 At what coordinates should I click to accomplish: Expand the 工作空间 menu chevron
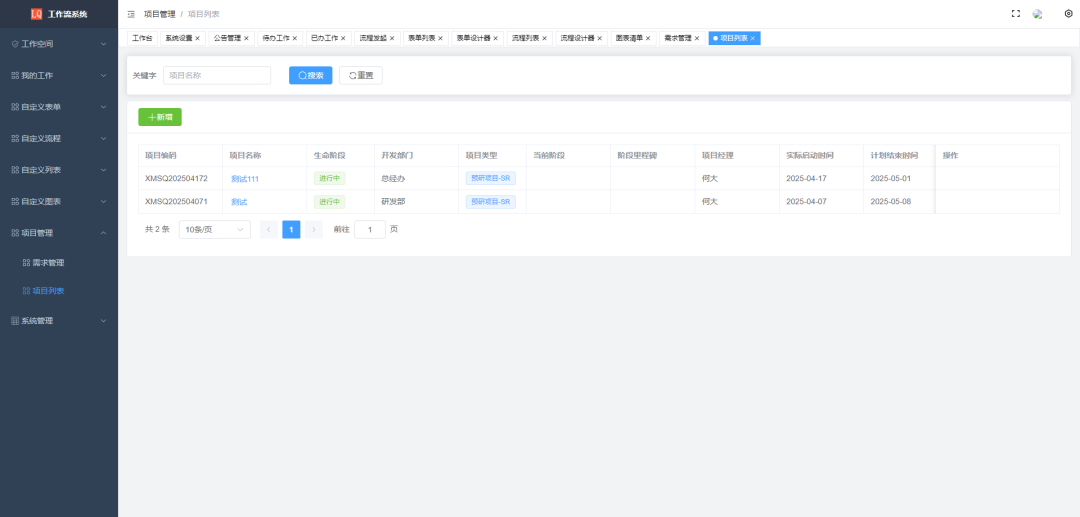tap(103, 44)
